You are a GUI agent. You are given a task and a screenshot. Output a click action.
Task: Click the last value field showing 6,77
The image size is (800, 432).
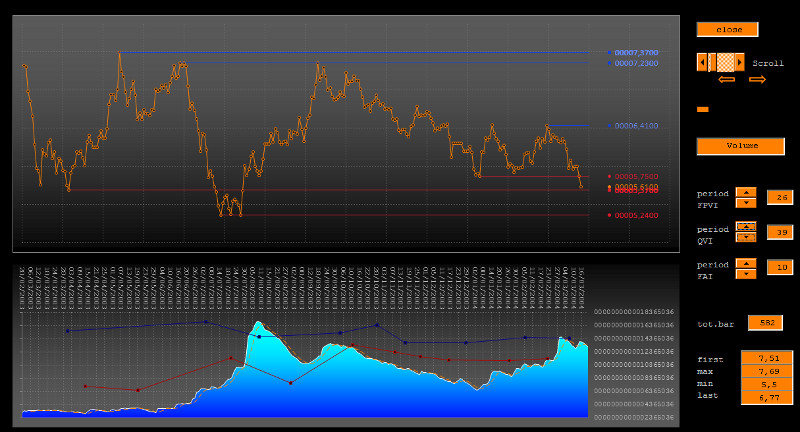pyautogui.click(x=766, y=397)
